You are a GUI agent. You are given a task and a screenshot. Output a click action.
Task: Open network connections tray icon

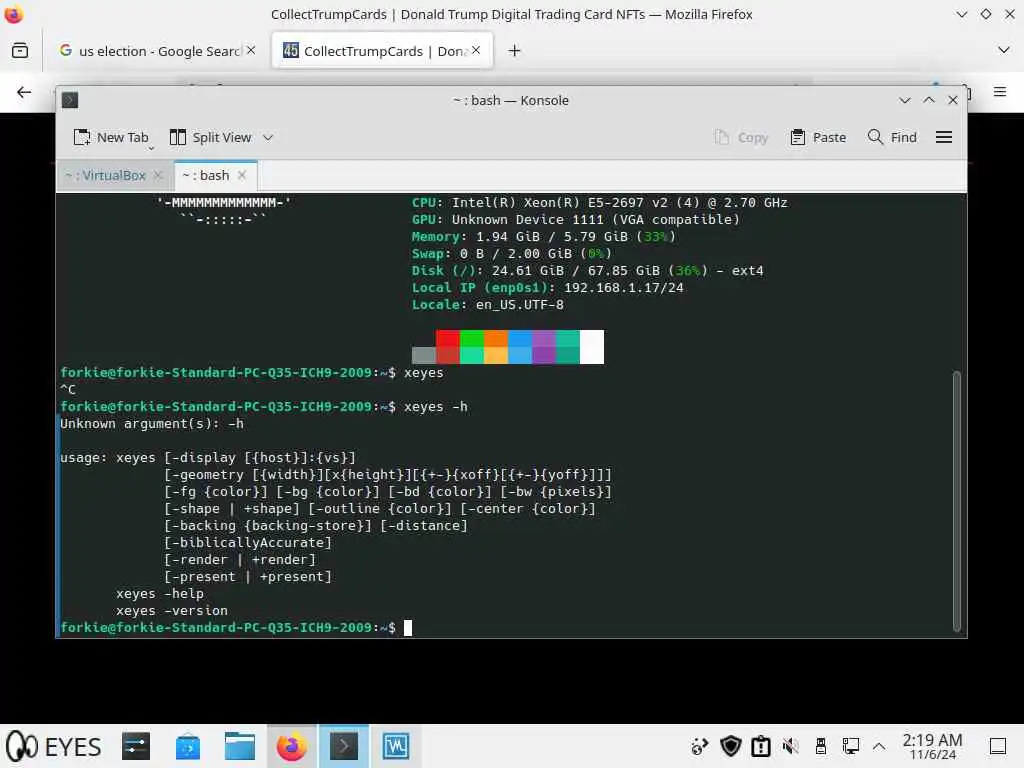pyautogui.click(x=850, y=746)
